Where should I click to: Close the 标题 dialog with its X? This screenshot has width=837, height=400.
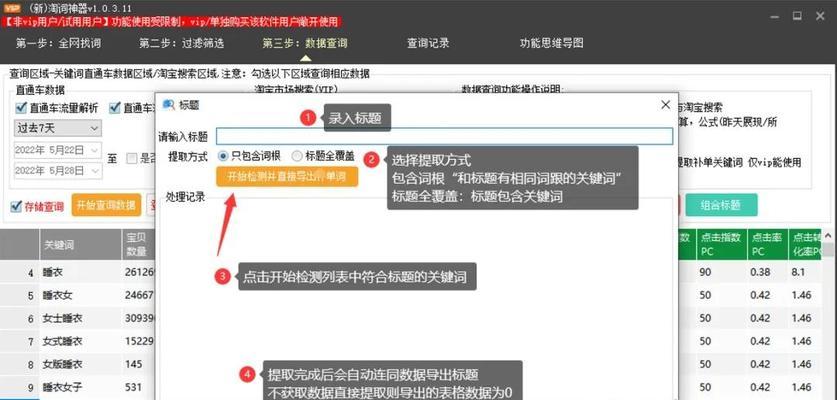(665, 105)
